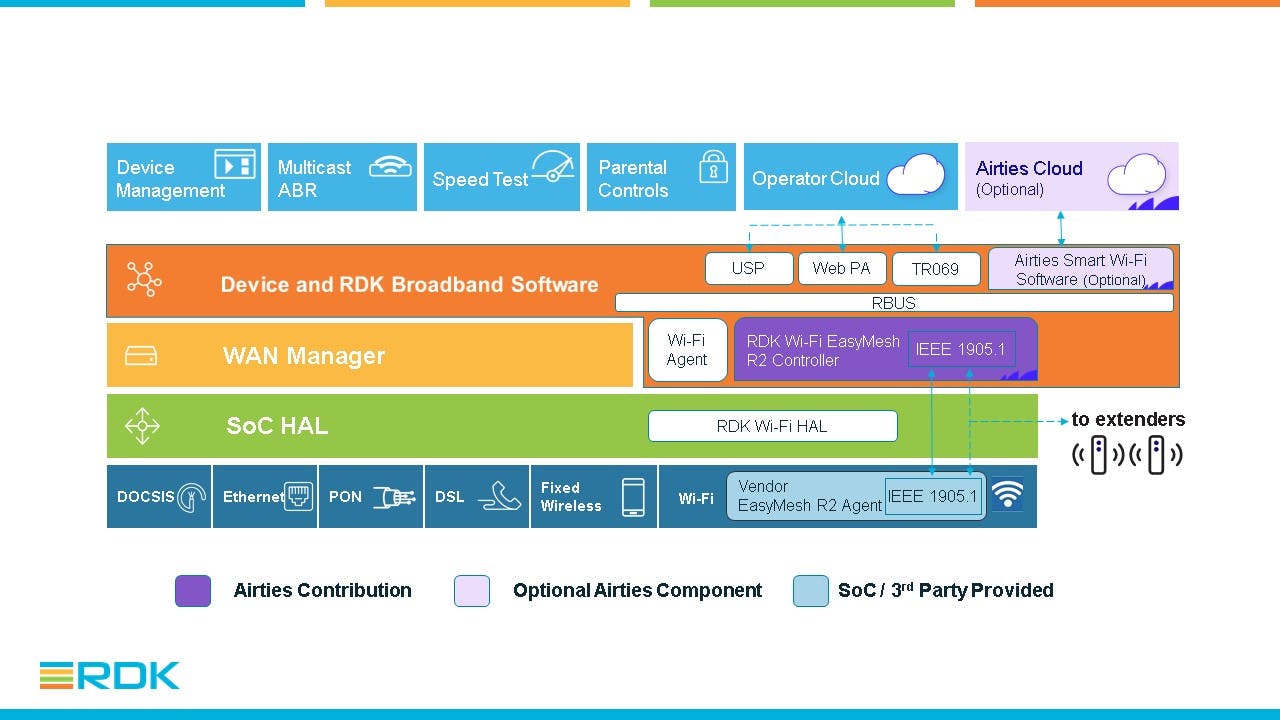Click the Parental Controls padlock icon
This screenshot has width=1280, height=720.
tap(713, 167)
